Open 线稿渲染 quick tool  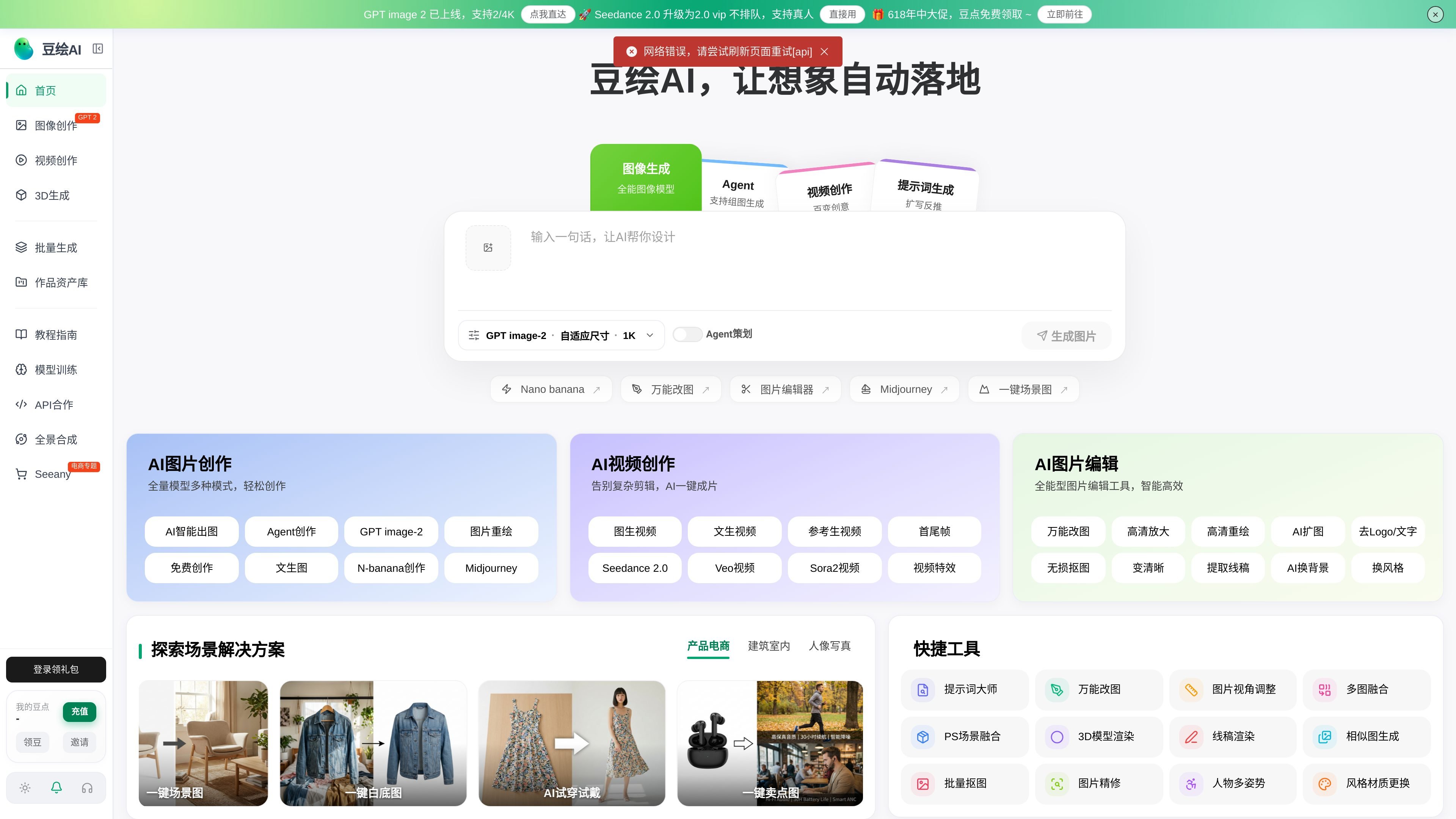1232,736
